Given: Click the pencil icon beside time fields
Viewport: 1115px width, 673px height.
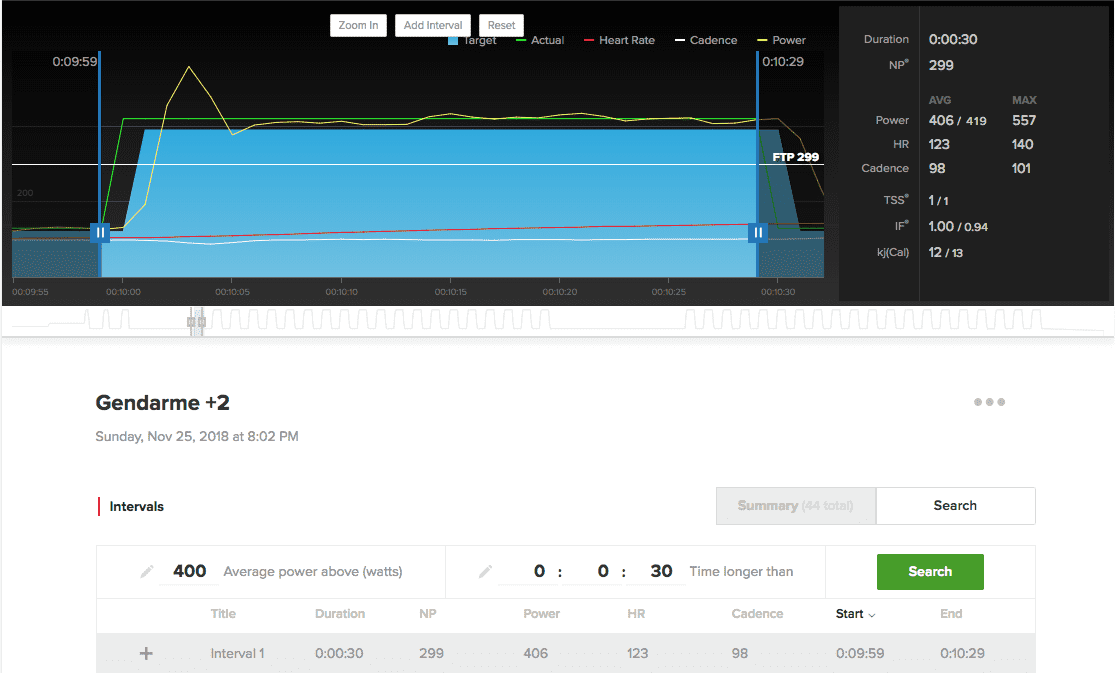Looking at the screenshot, I should (485, 572).
